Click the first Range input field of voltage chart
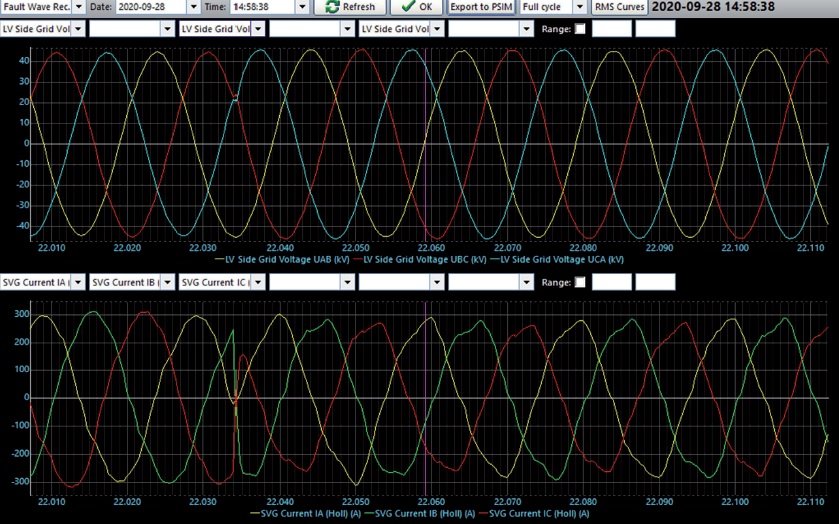Image resolution: width=839 pixels, height=524 pixels. click(612, 29)
